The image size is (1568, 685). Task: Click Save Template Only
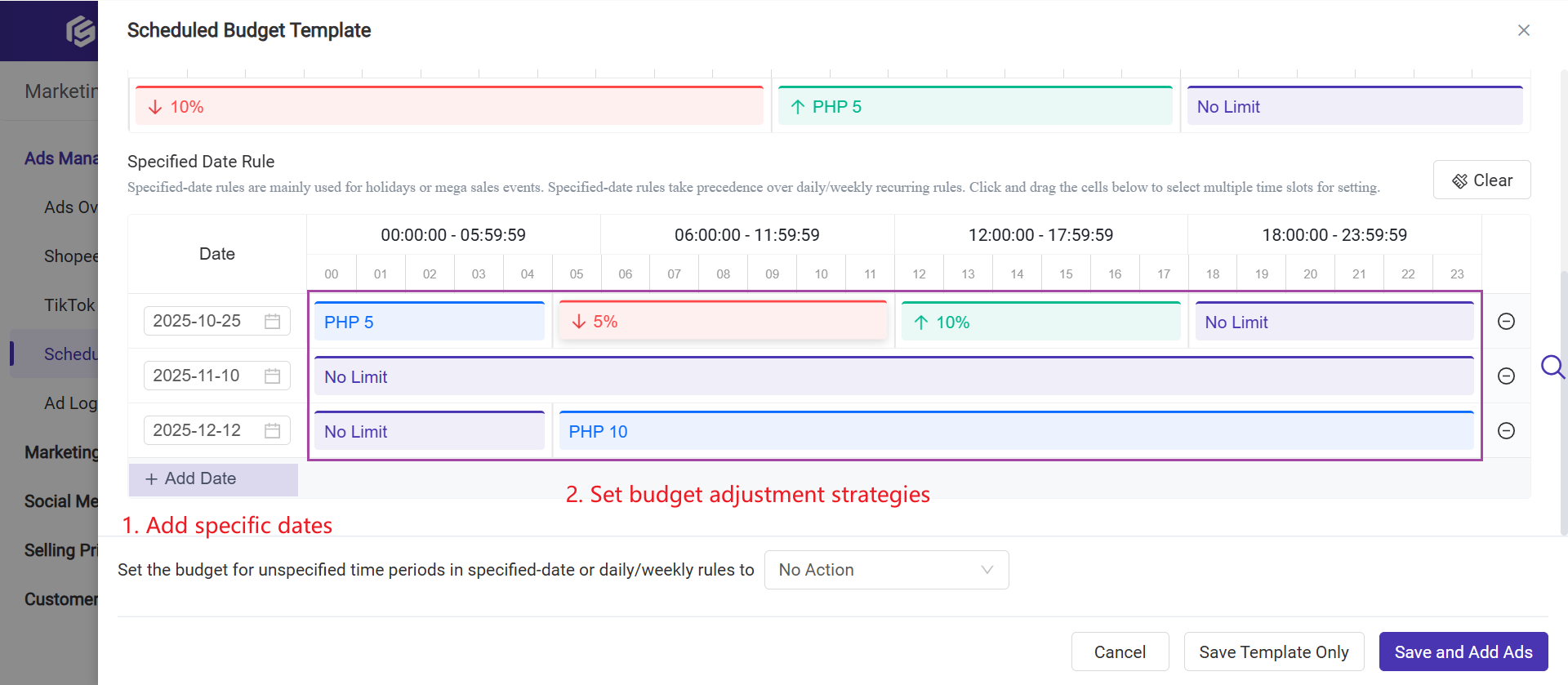tap(1274, 652)
